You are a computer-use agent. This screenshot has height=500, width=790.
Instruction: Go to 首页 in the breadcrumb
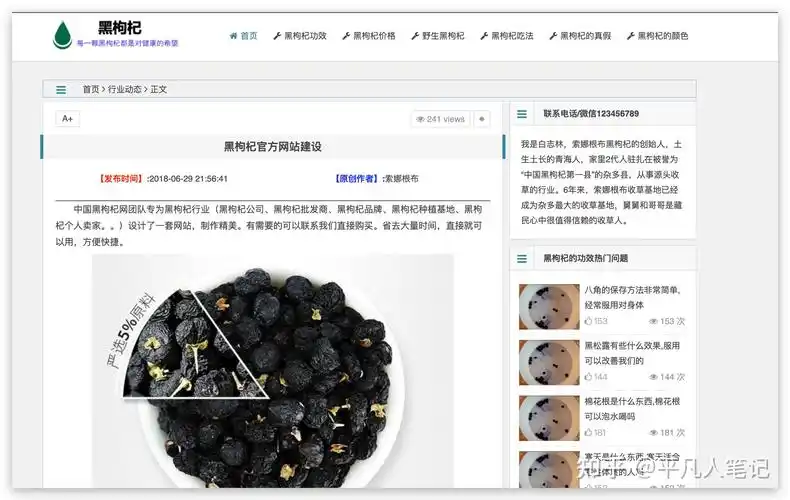coord(91,89)
